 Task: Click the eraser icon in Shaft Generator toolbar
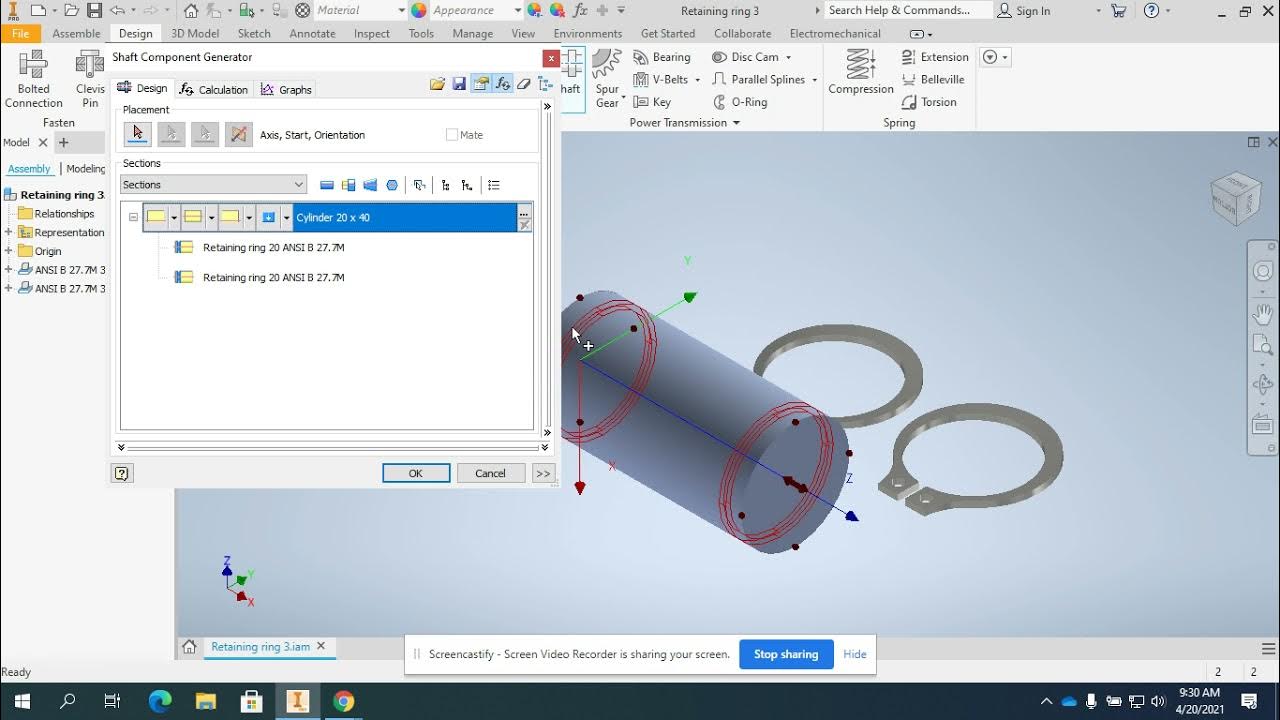tap(524, 85)
